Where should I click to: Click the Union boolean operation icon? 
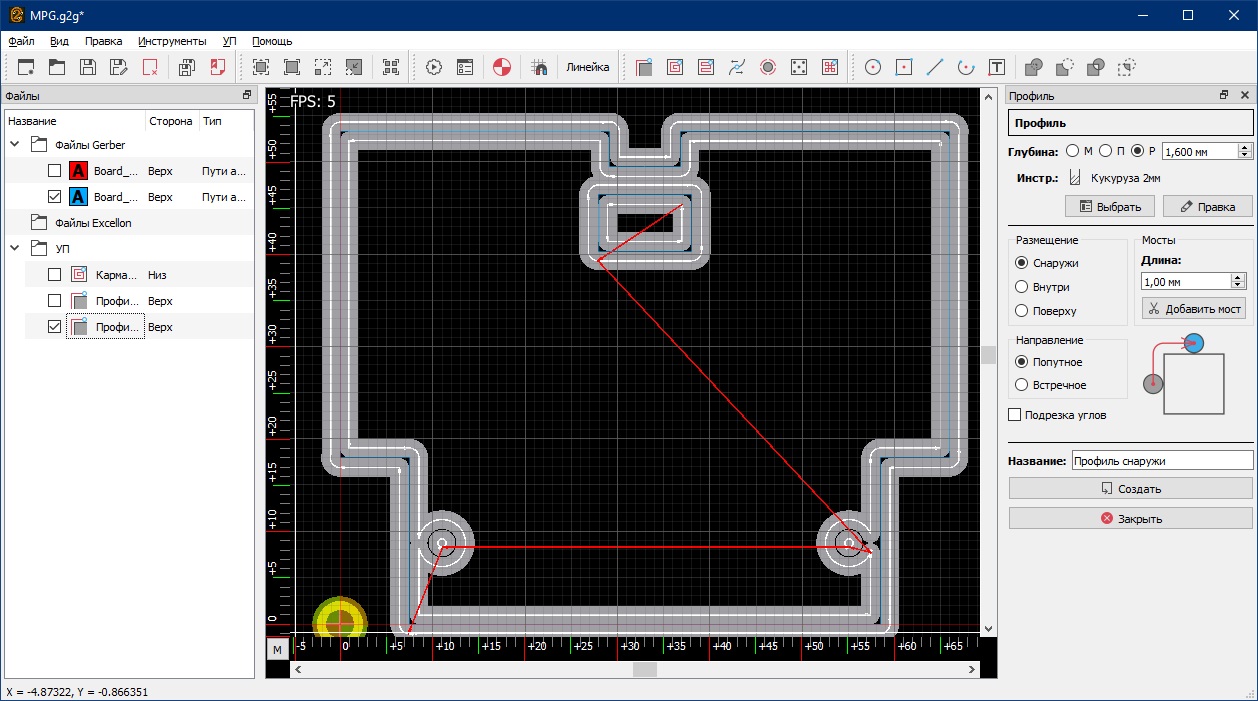point(1034,67)
